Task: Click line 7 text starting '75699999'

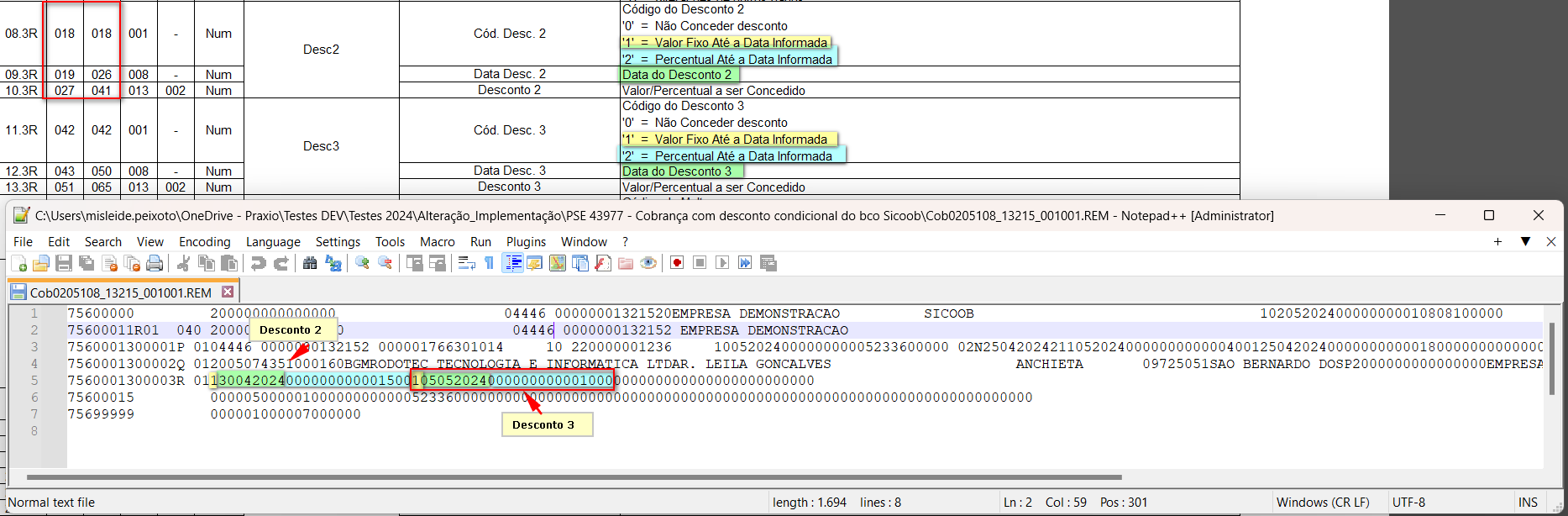Action: 214,414
